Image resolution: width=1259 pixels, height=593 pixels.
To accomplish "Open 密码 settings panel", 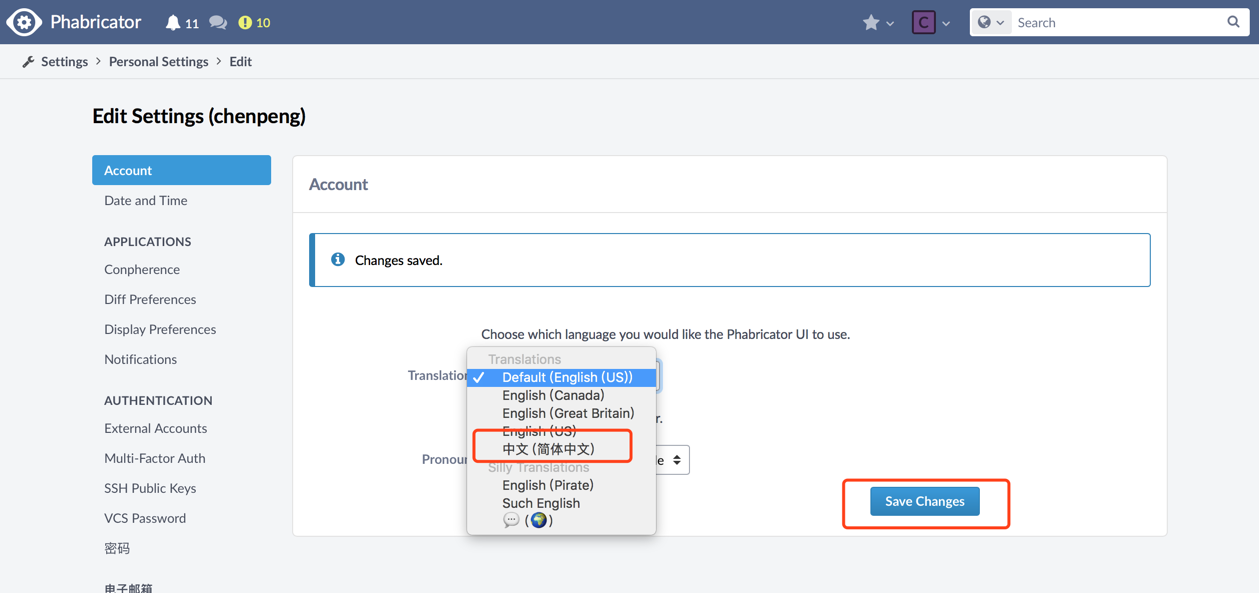I will click(x=117, y=548).
